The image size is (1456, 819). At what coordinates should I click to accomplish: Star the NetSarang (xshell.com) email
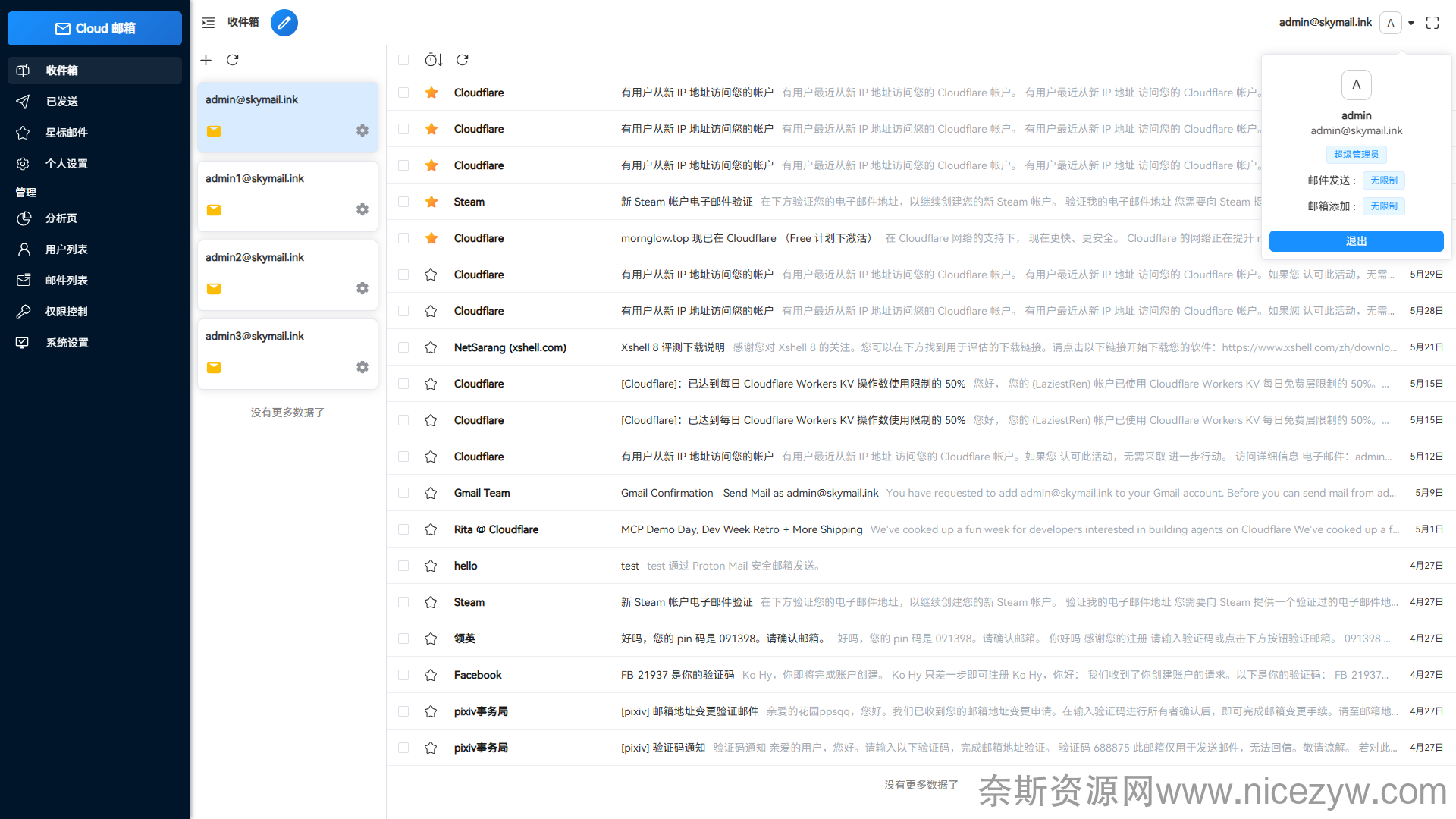[431, 347]
